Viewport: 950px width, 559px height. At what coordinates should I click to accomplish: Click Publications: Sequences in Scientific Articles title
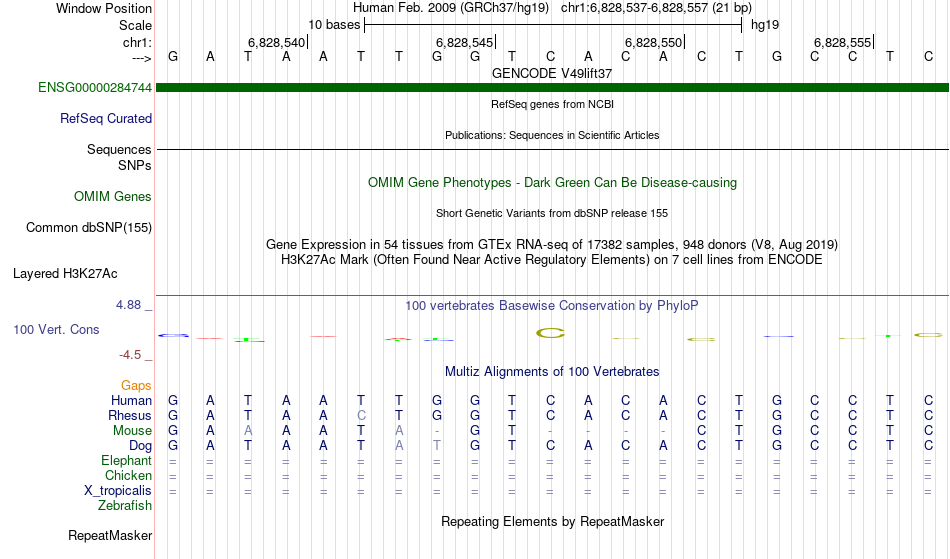(x=552, y=135)
